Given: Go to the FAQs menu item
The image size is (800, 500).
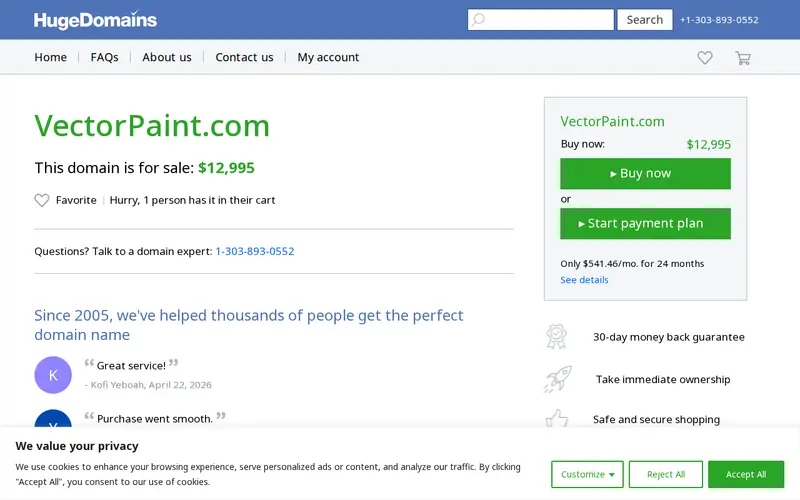Looking at the screenshot, I should click(x=105, y=57).
